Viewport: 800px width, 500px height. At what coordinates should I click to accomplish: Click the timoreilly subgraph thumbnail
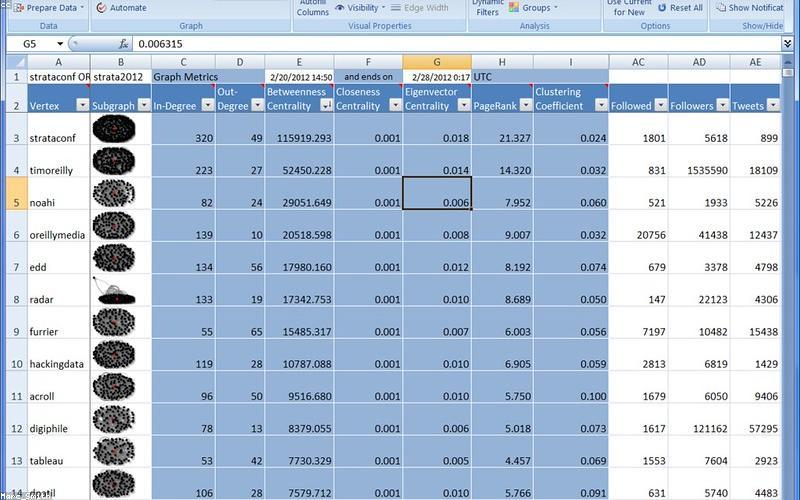pos(114,161)
